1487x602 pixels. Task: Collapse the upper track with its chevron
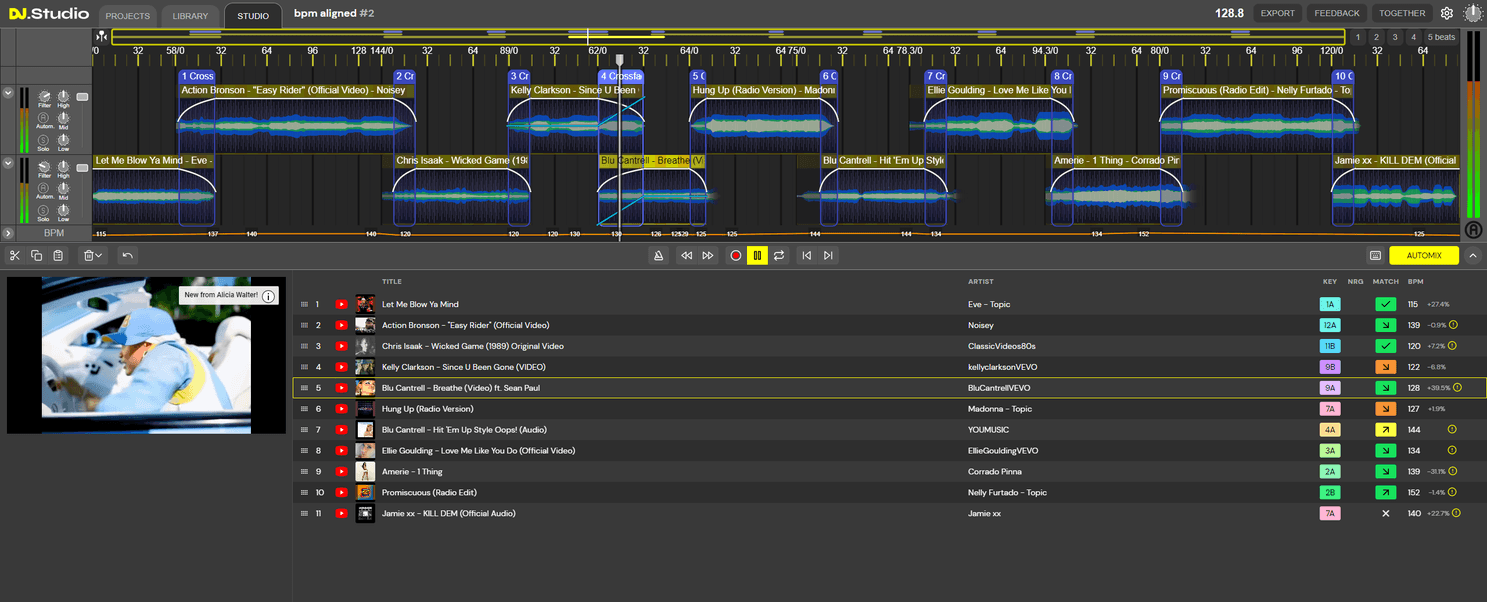point(8,93)
